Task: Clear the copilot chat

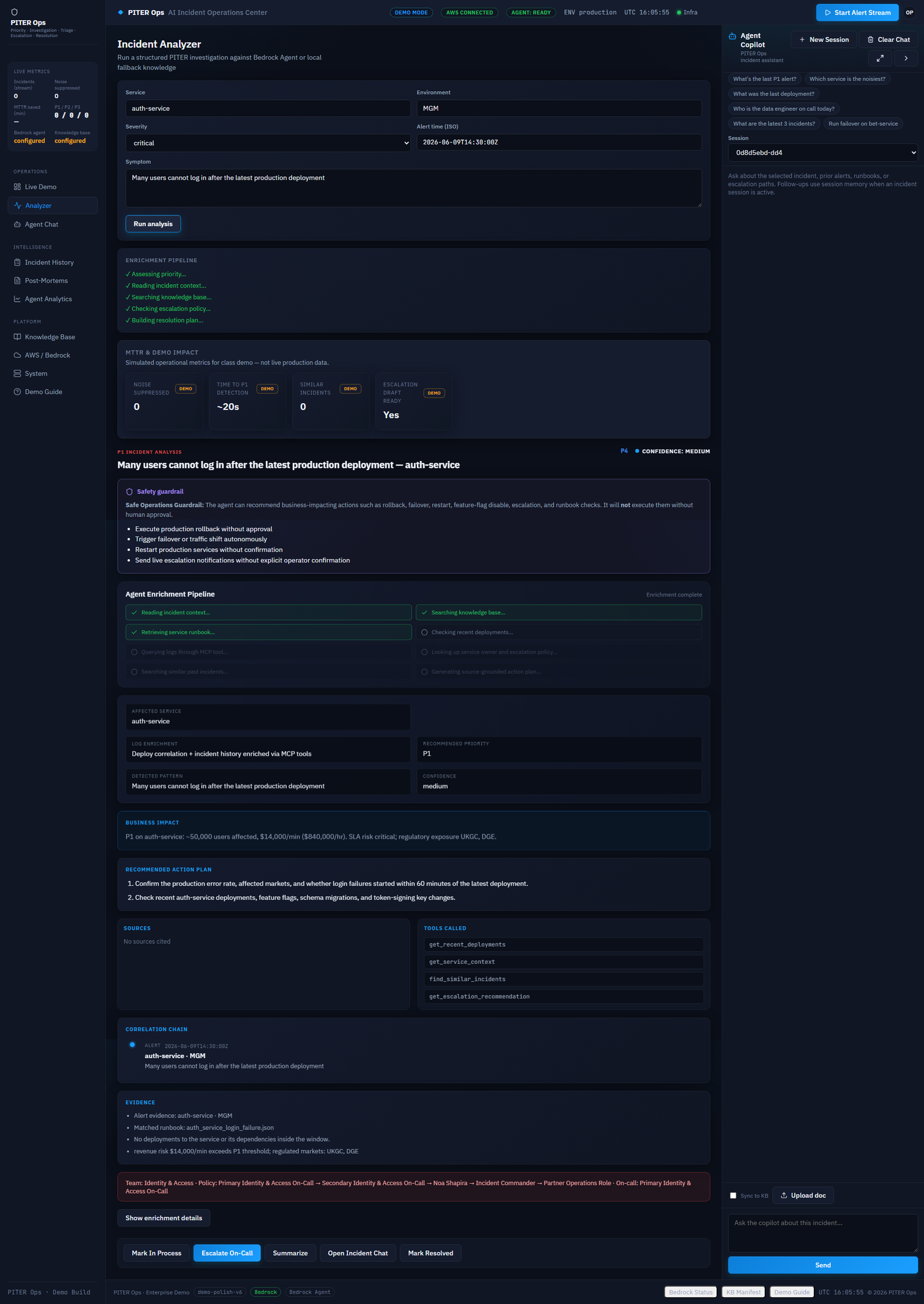Action: pyautogui.click(x=888, y=40)
